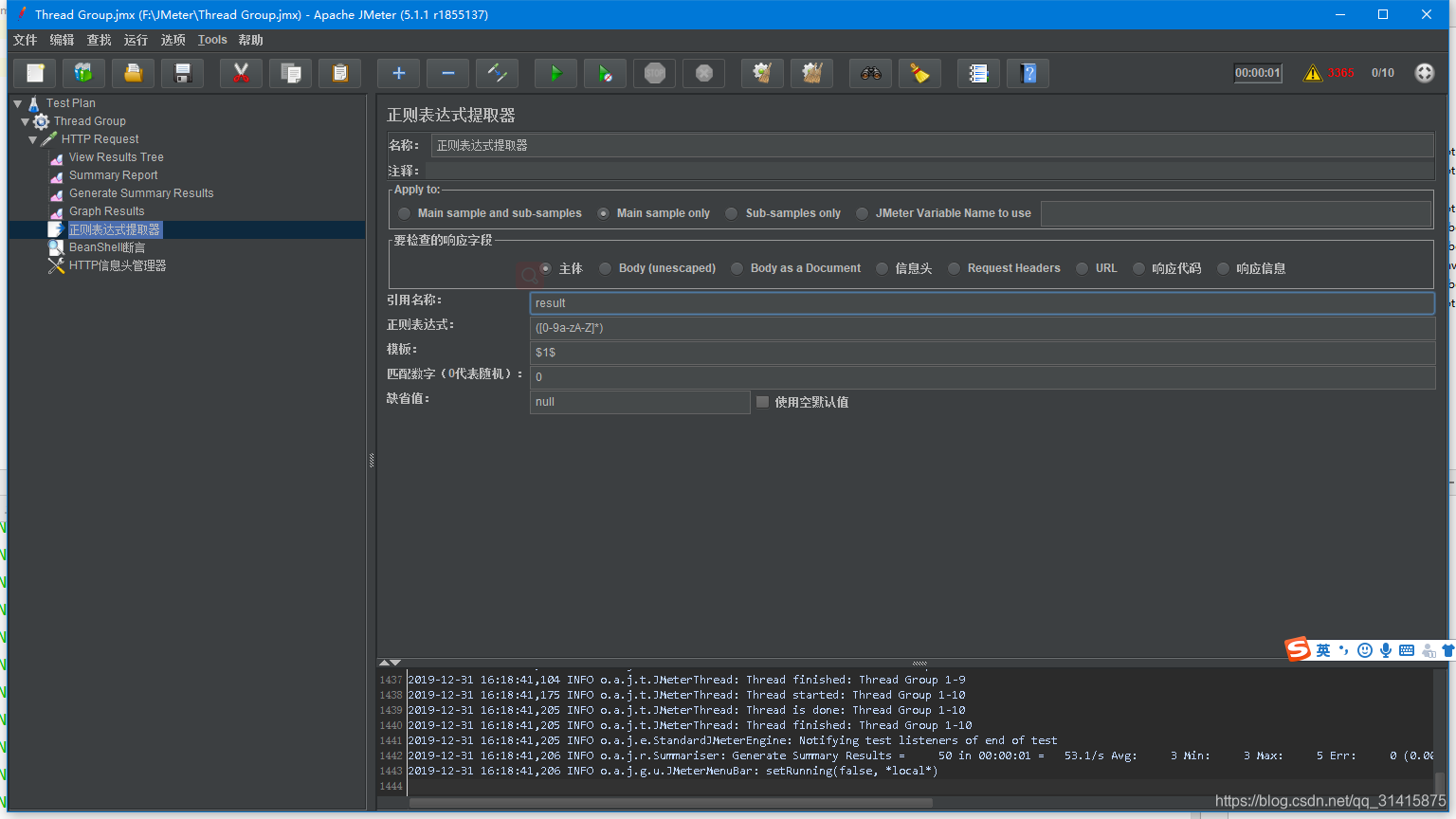
Task: Click the microphone icon in IME bar
Action: click(1386, 650)
